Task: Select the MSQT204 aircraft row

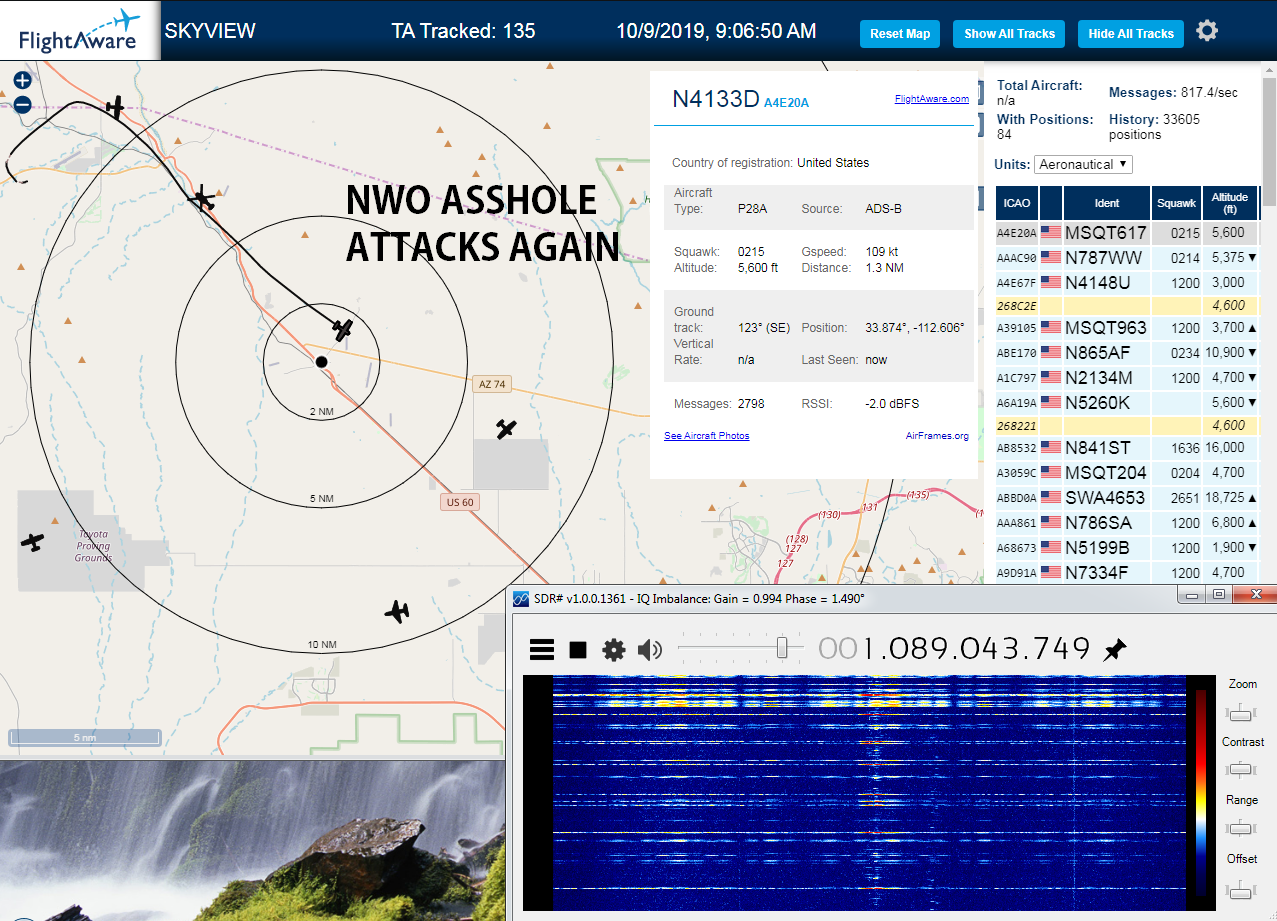Action: pos(1127,473)
